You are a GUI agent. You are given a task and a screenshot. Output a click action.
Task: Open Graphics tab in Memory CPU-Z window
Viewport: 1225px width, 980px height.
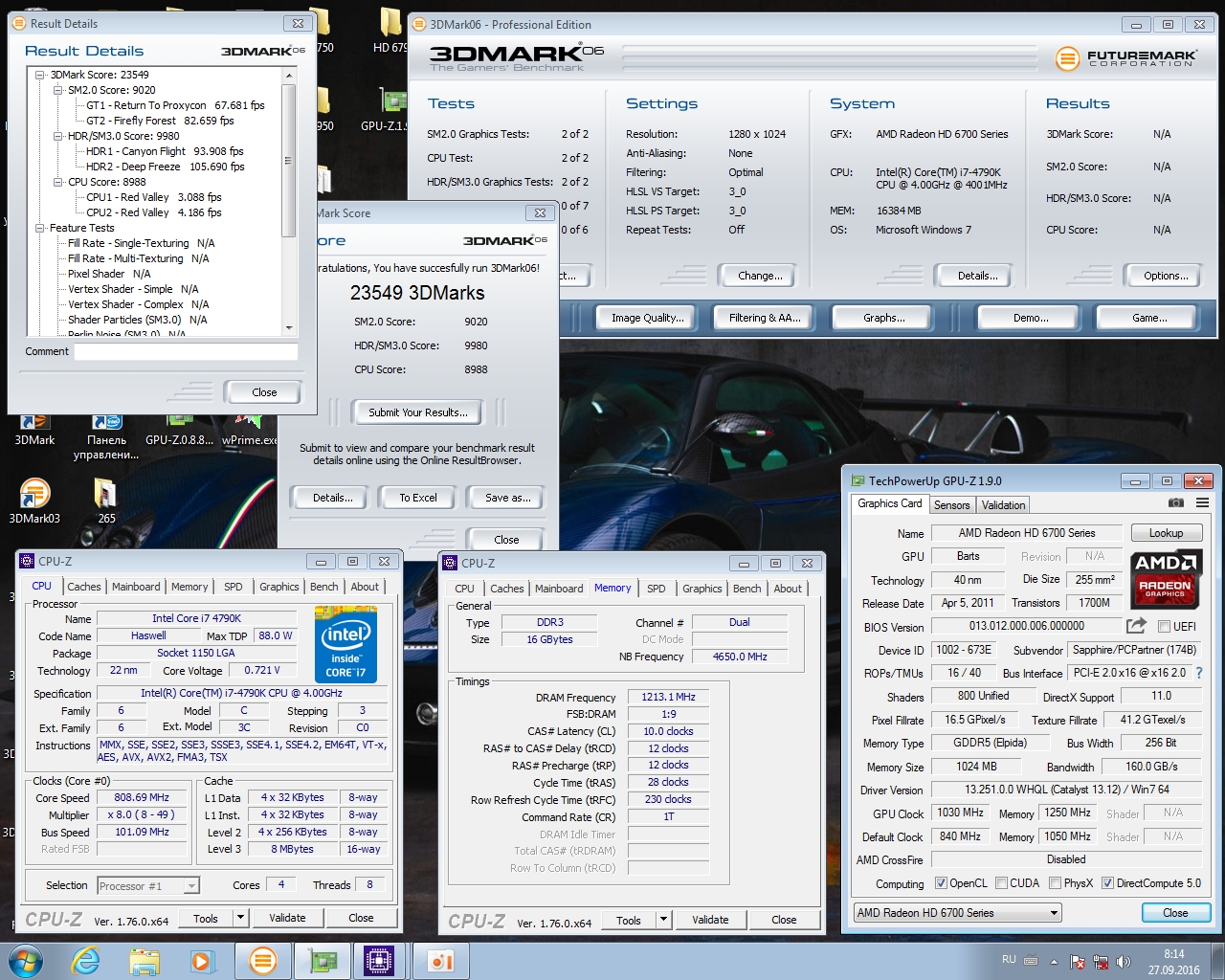(x=702, y=589)
